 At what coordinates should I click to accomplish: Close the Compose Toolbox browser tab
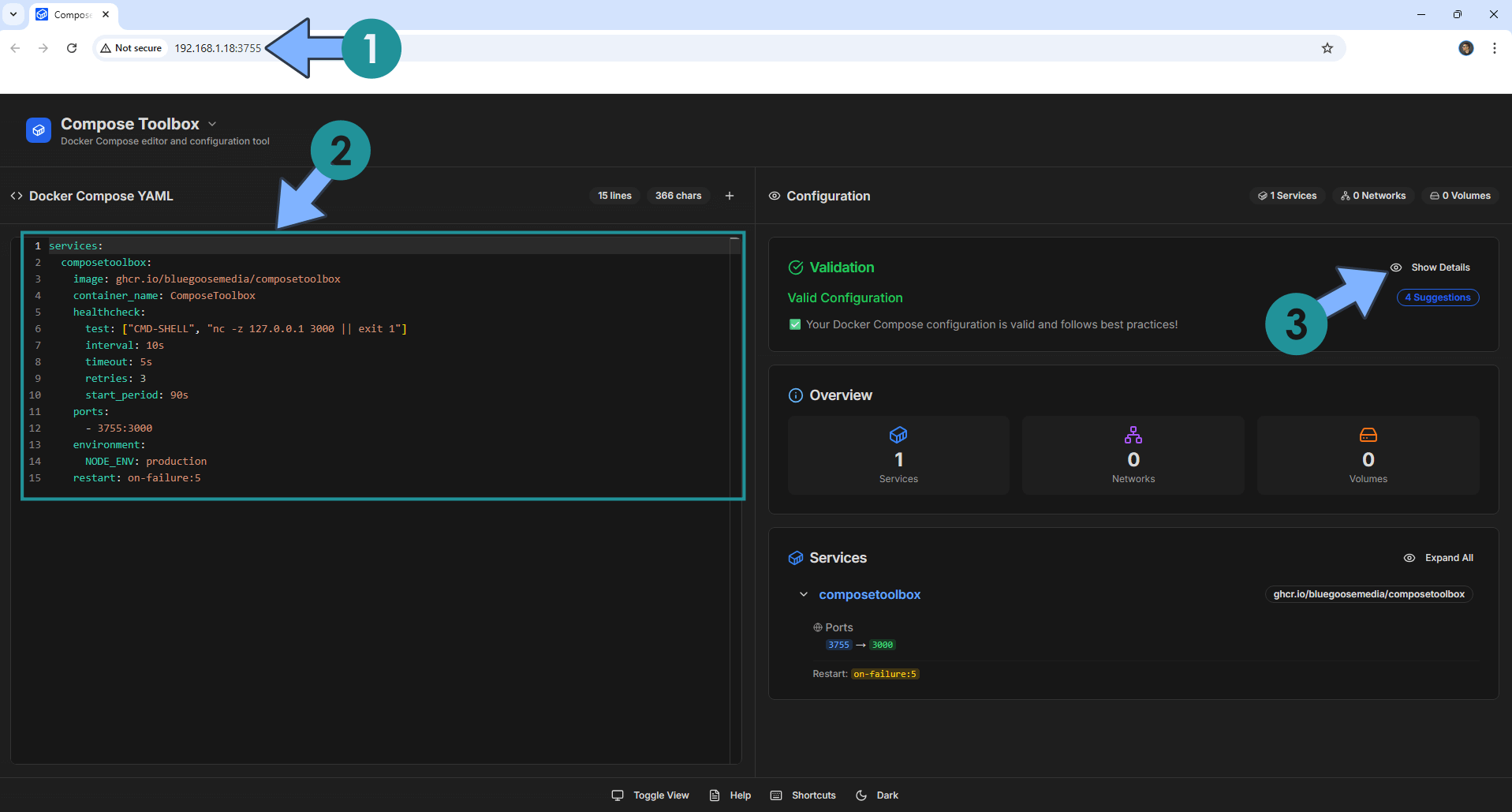pyautogui.click(x=106, y=14)
